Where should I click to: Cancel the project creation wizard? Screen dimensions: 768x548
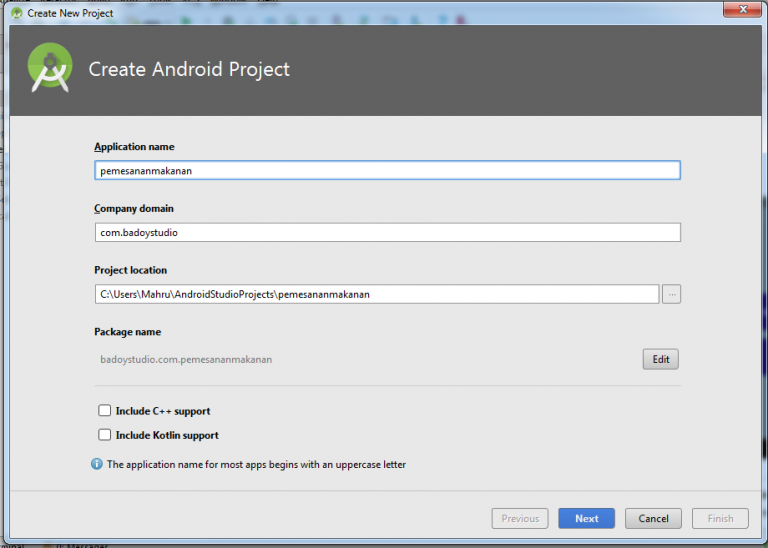(653, 518)
